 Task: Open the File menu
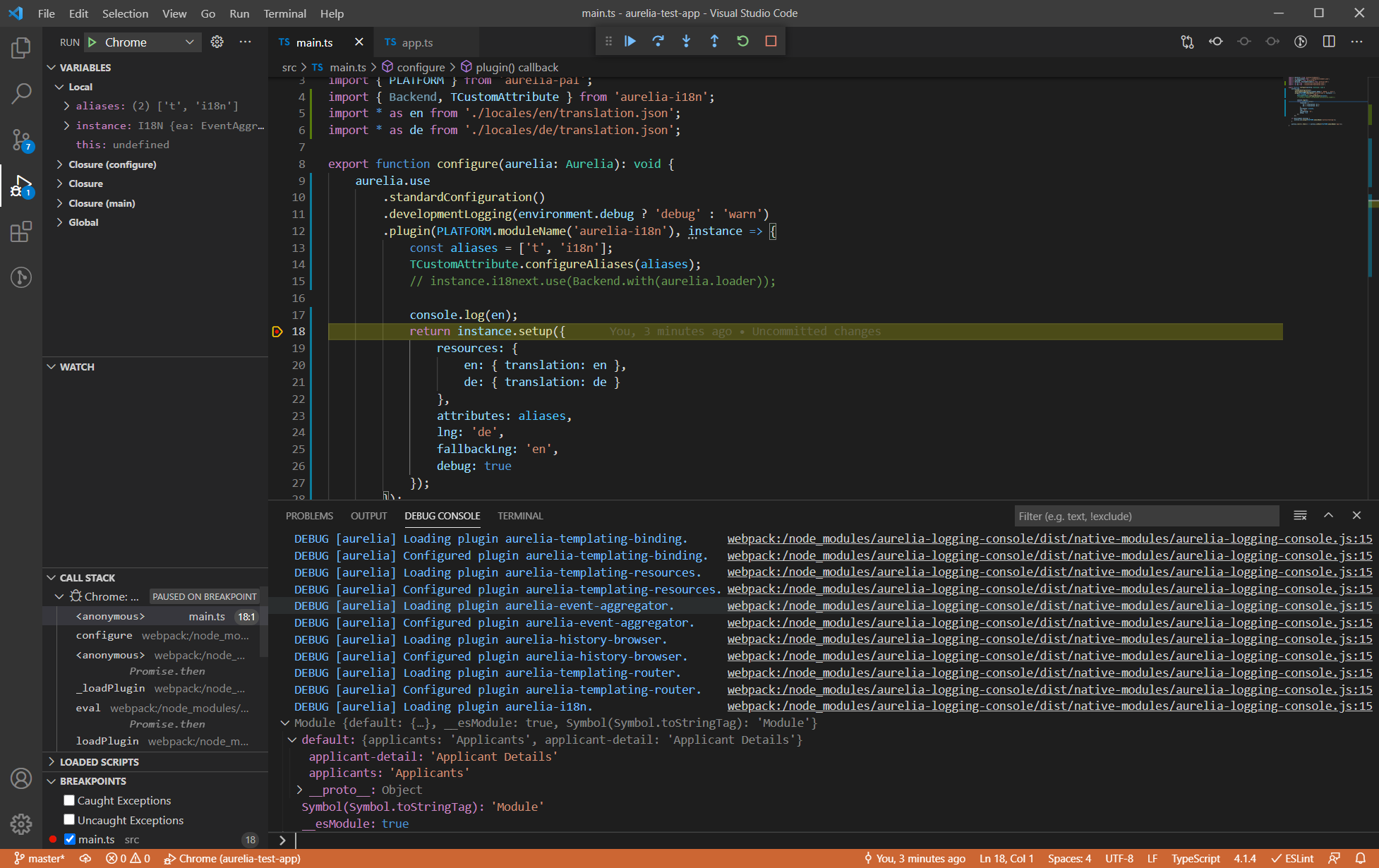47,13
